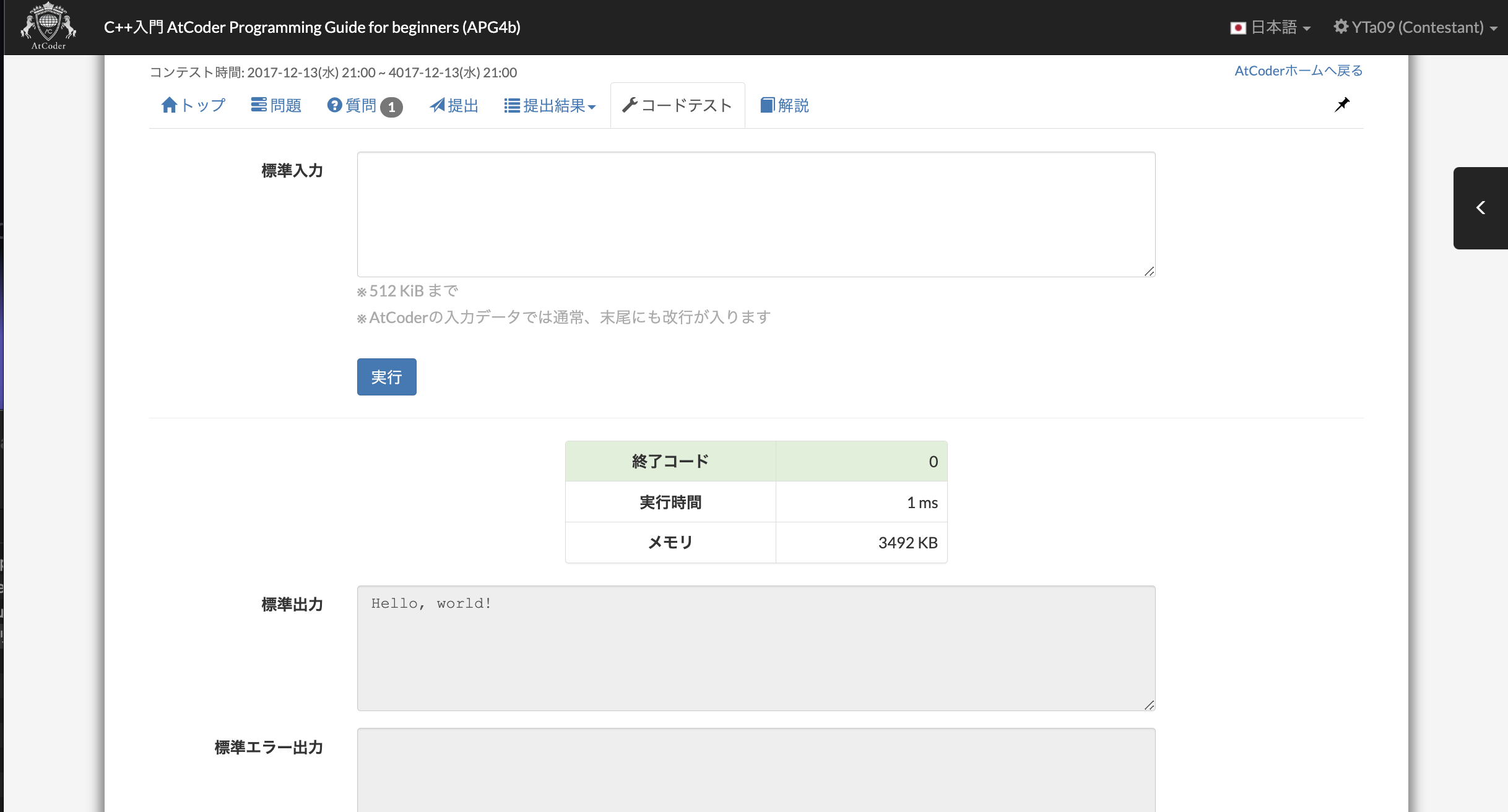The width and height of the screenshot is (1508, 812).
Task: Open the 提出 tab
Action: point(454,105)
